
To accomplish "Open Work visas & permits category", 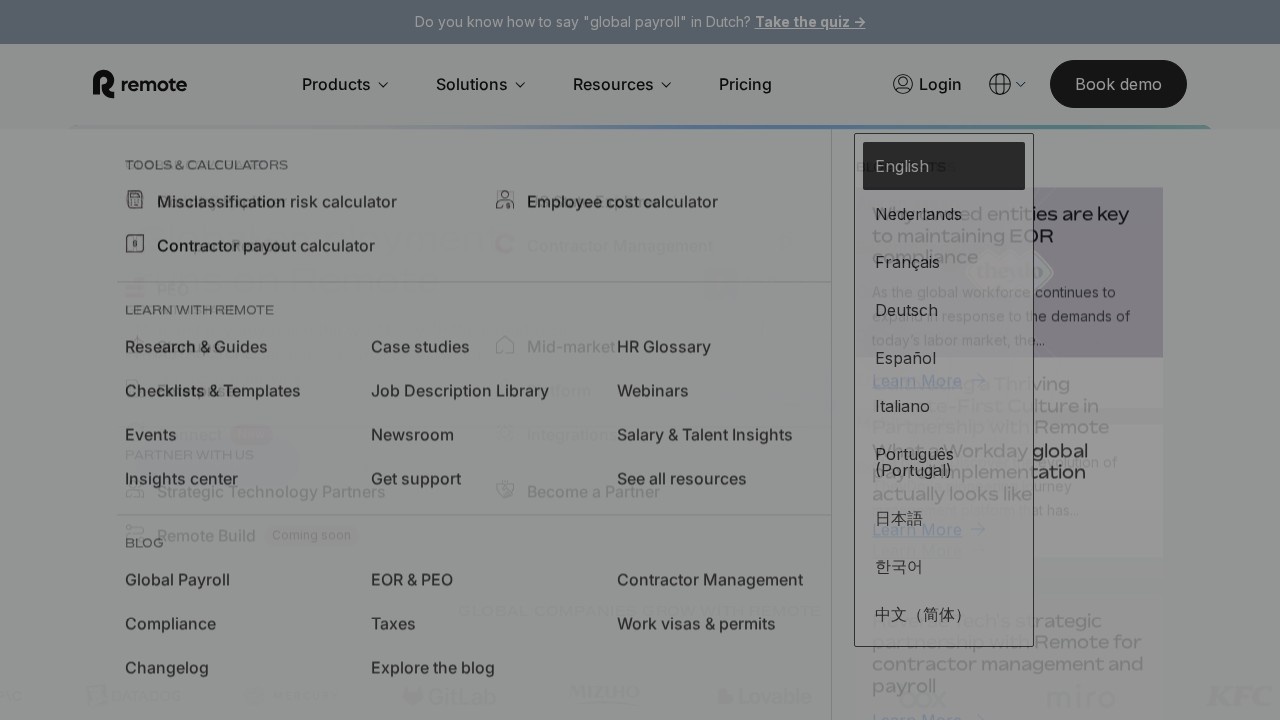I will click(x=696, y=623).
